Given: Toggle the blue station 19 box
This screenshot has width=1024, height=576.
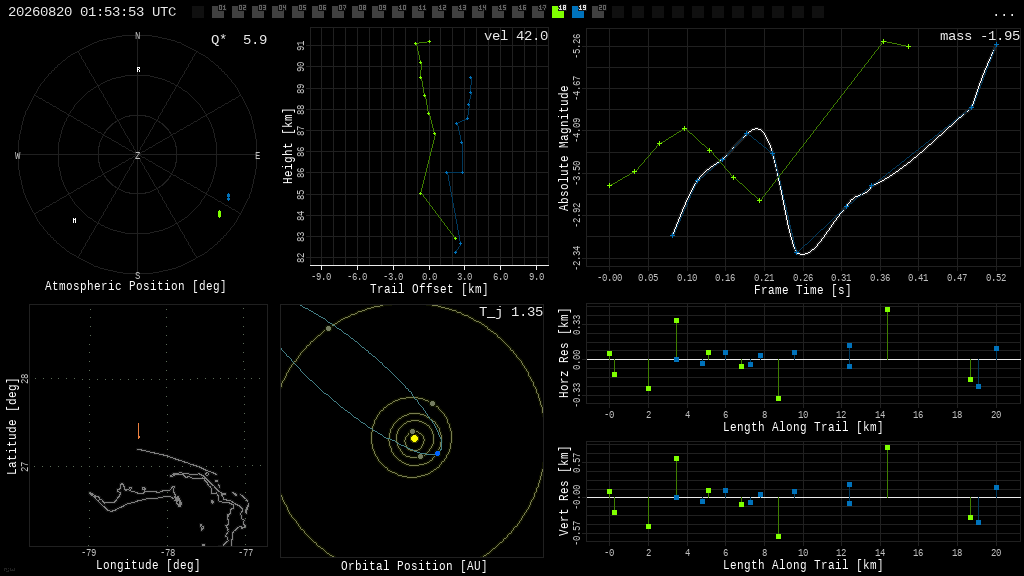Looking at the screenshot, I should 579,12.
